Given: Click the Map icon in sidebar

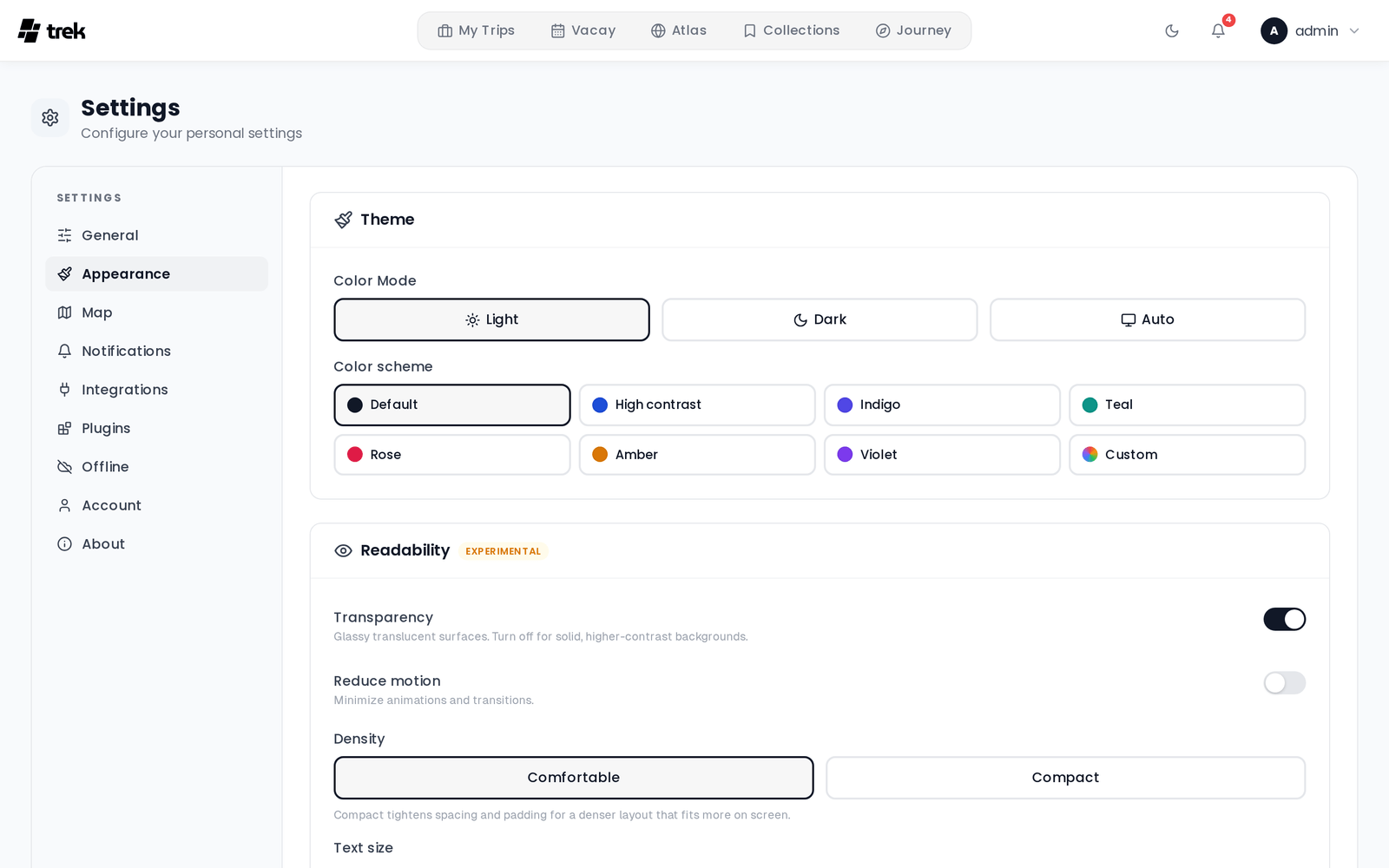Looking at the screenshot, I should (x=64, y=312).
